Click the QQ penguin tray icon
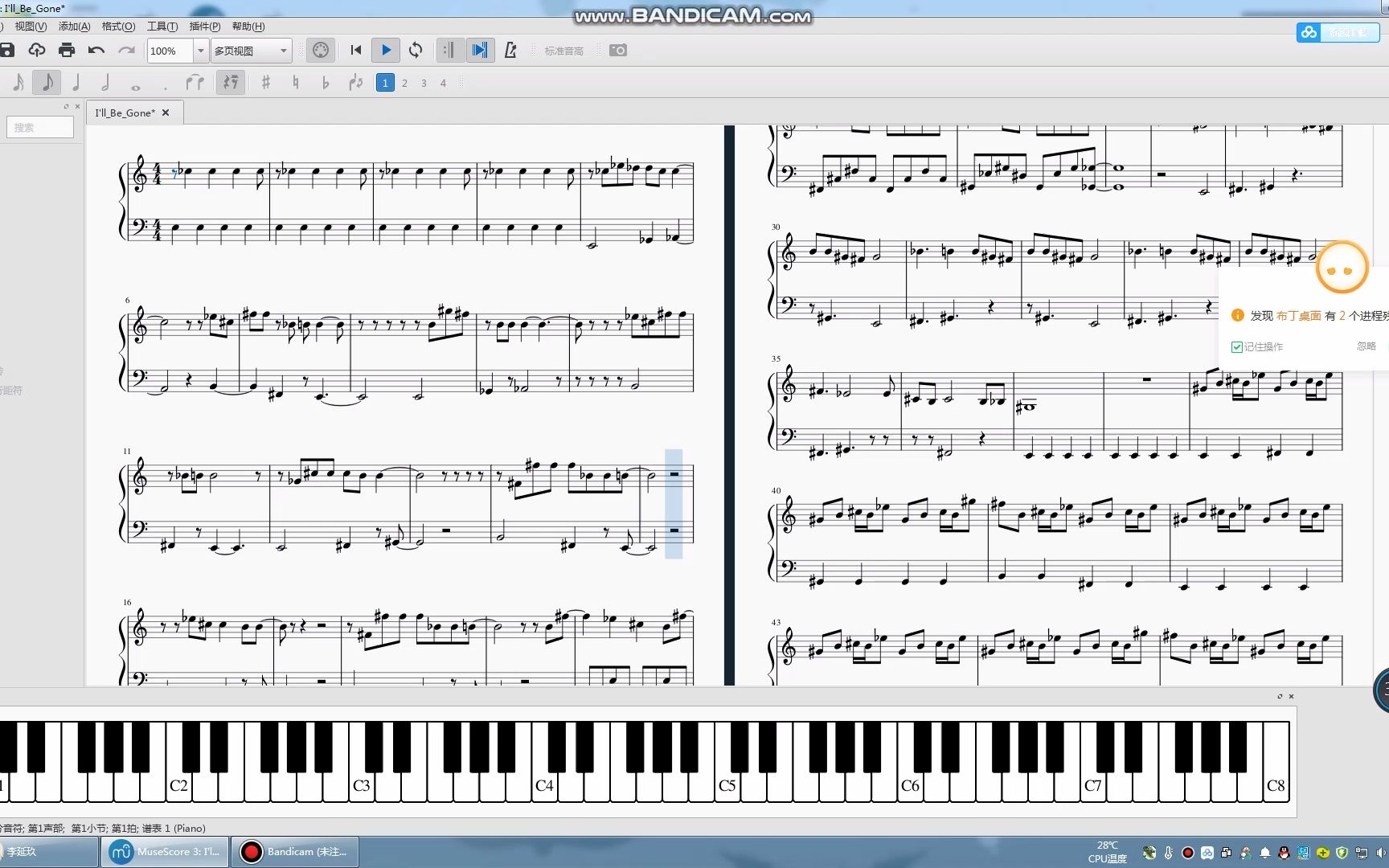 pyautogui.click(x=1284, y=853)
